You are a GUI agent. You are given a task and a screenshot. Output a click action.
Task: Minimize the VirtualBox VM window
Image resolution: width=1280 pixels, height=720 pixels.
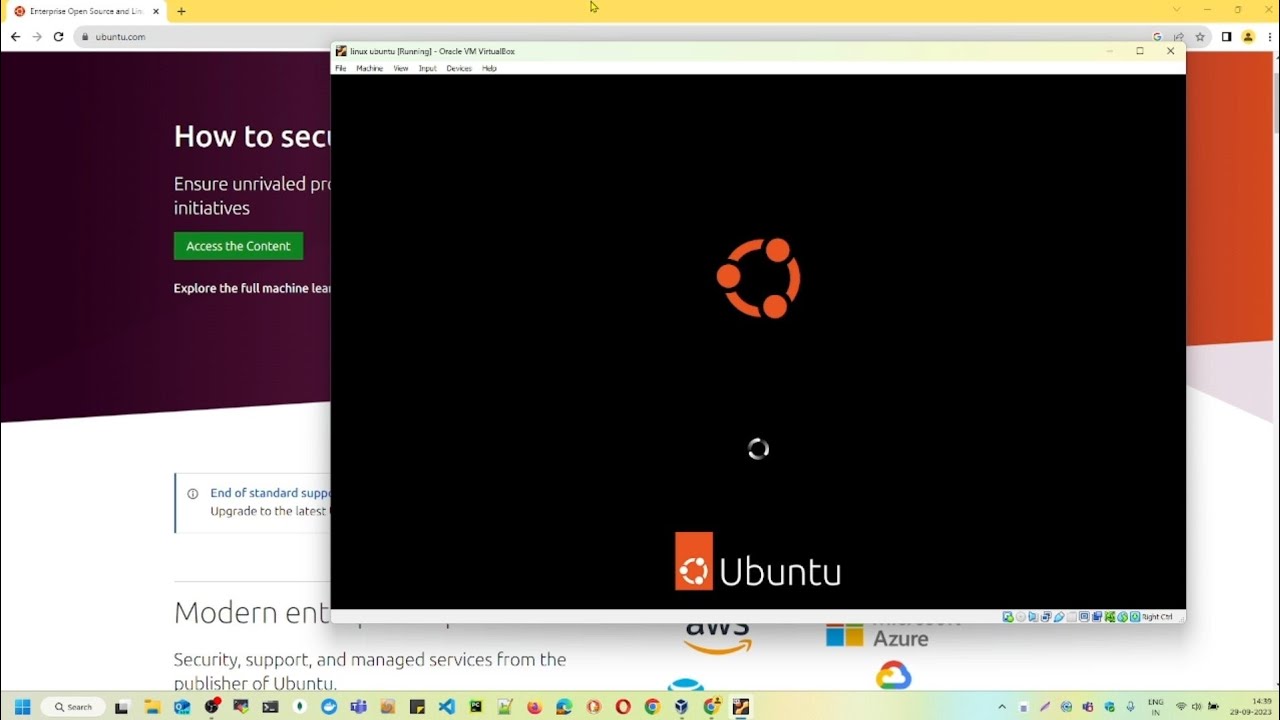click(1109, 51)
